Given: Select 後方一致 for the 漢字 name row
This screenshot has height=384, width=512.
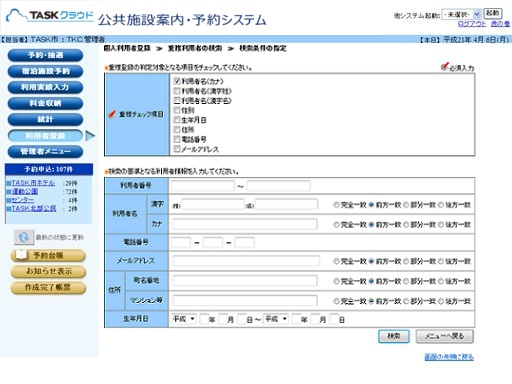Looking at the screenshot, I should click(x=441, y=205).
